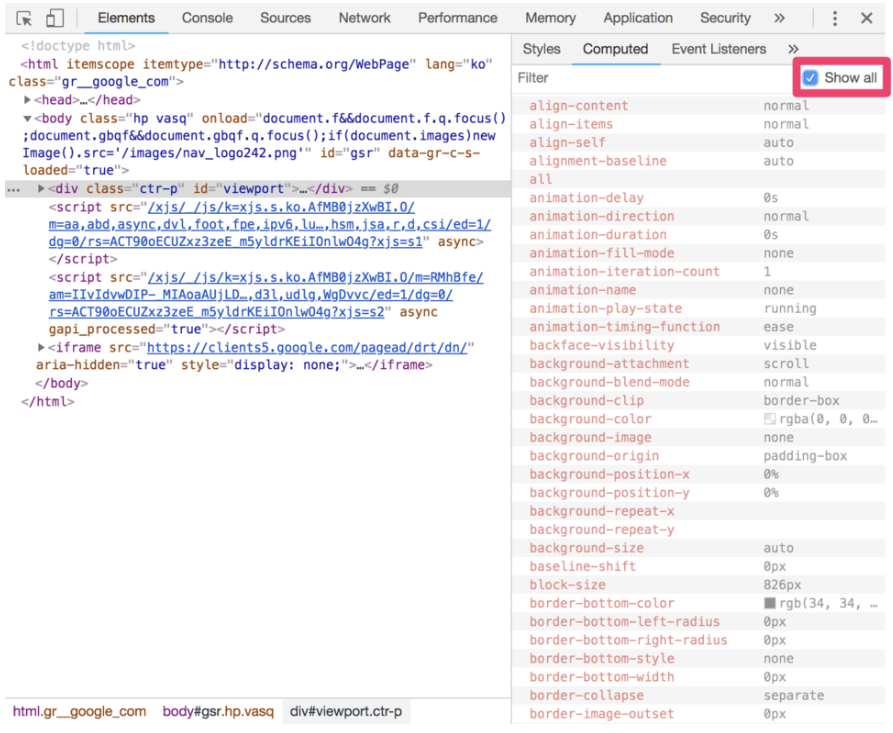Viewport: 893px width, 733px height.
Task: Expand the head element node
Action: coord(27,100)
